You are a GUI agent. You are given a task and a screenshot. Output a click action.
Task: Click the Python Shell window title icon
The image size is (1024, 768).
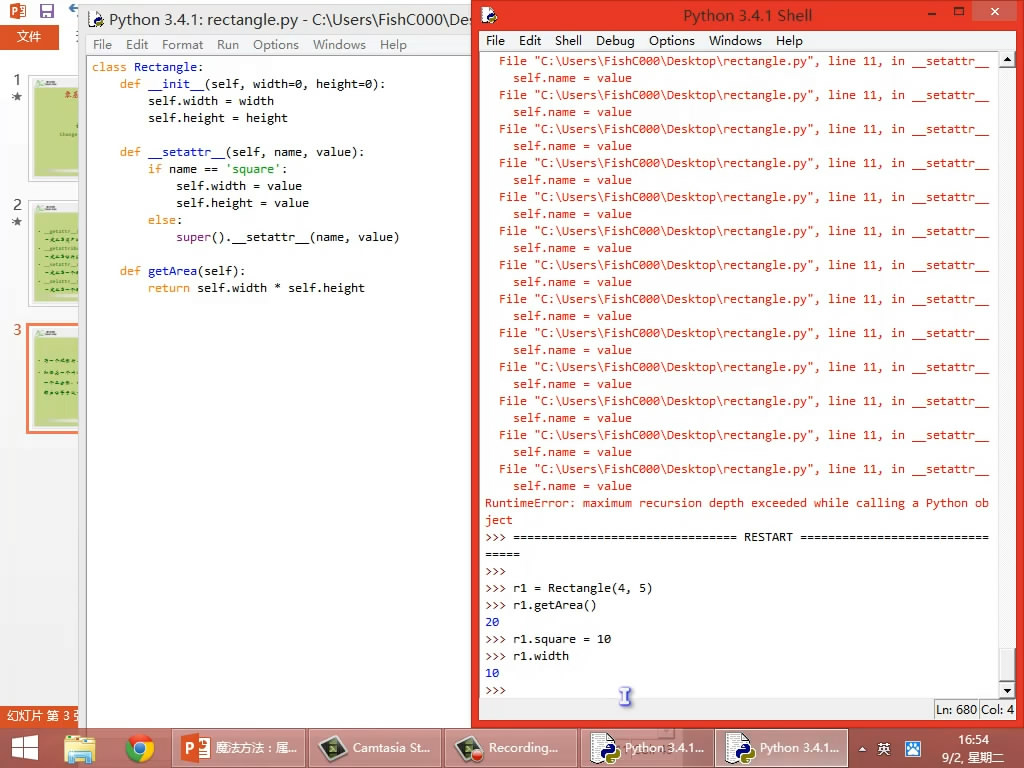(488, 16)
